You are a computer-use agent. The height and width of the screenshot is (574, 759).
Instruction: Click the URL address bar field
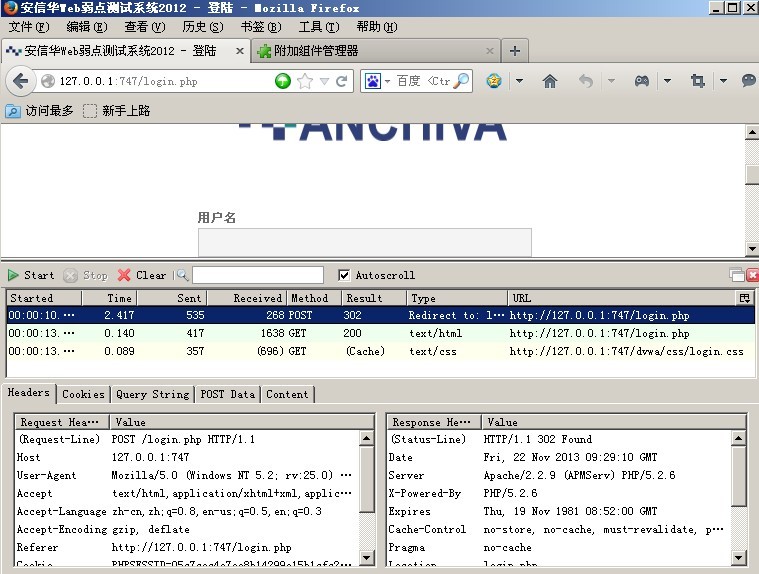coord(165,81)
